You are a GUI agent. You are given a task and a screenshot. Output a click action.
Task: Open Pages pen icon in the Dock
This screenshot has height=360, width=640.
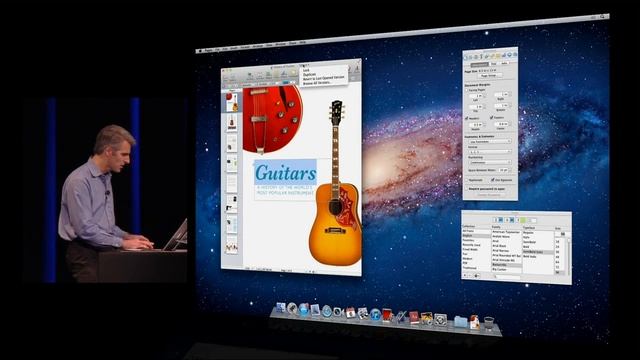click(x=401, y=317)
